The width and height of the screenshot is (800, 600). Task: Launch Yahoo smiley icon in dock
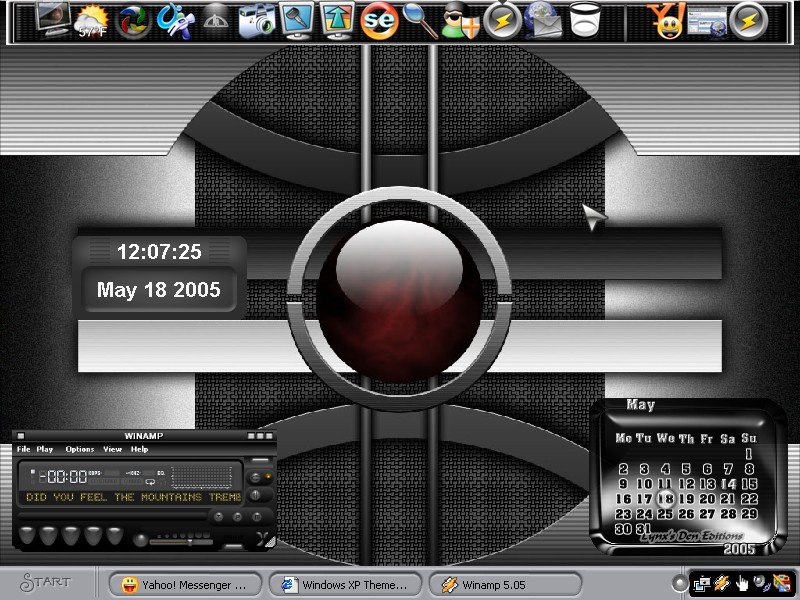pos(667,21)
